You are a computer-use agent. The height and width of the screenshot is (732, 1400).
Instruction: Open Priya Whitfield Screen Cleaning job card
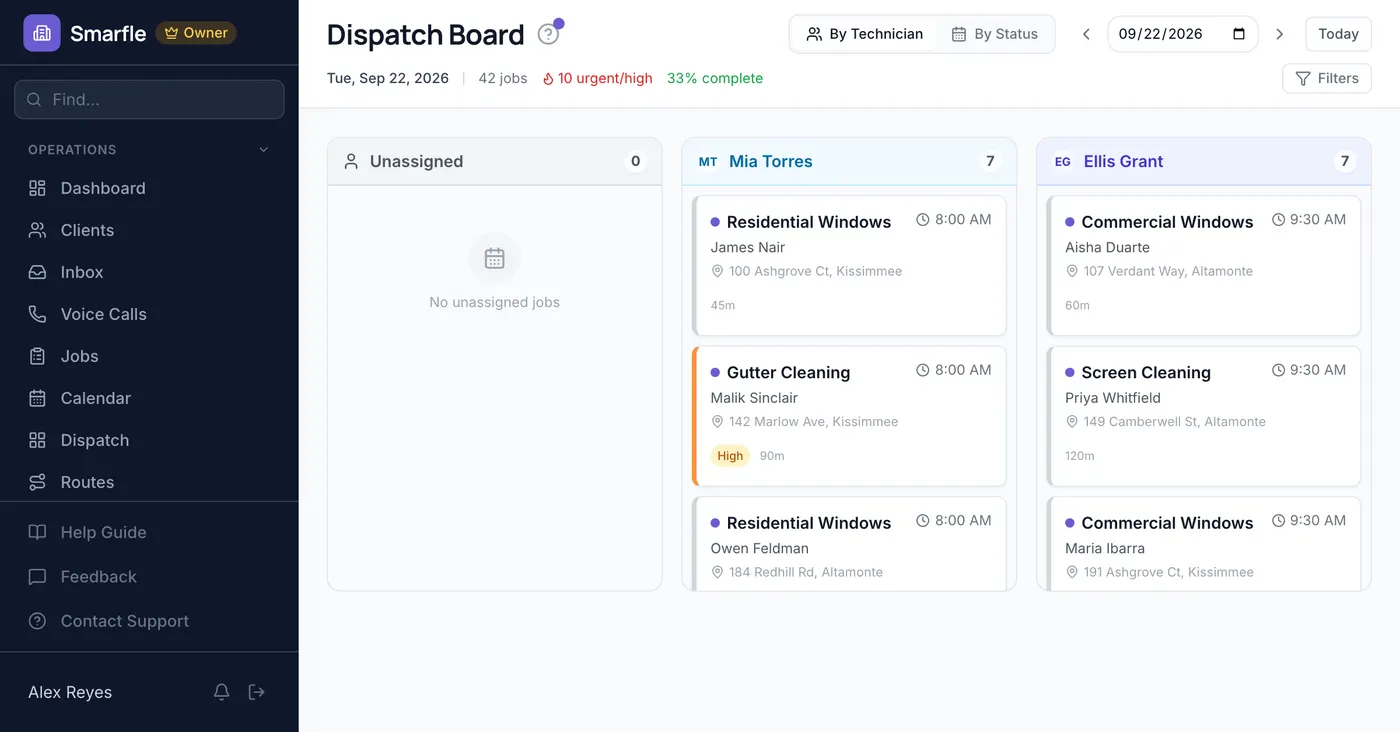pyautogui.click(x=1204, y=416)
